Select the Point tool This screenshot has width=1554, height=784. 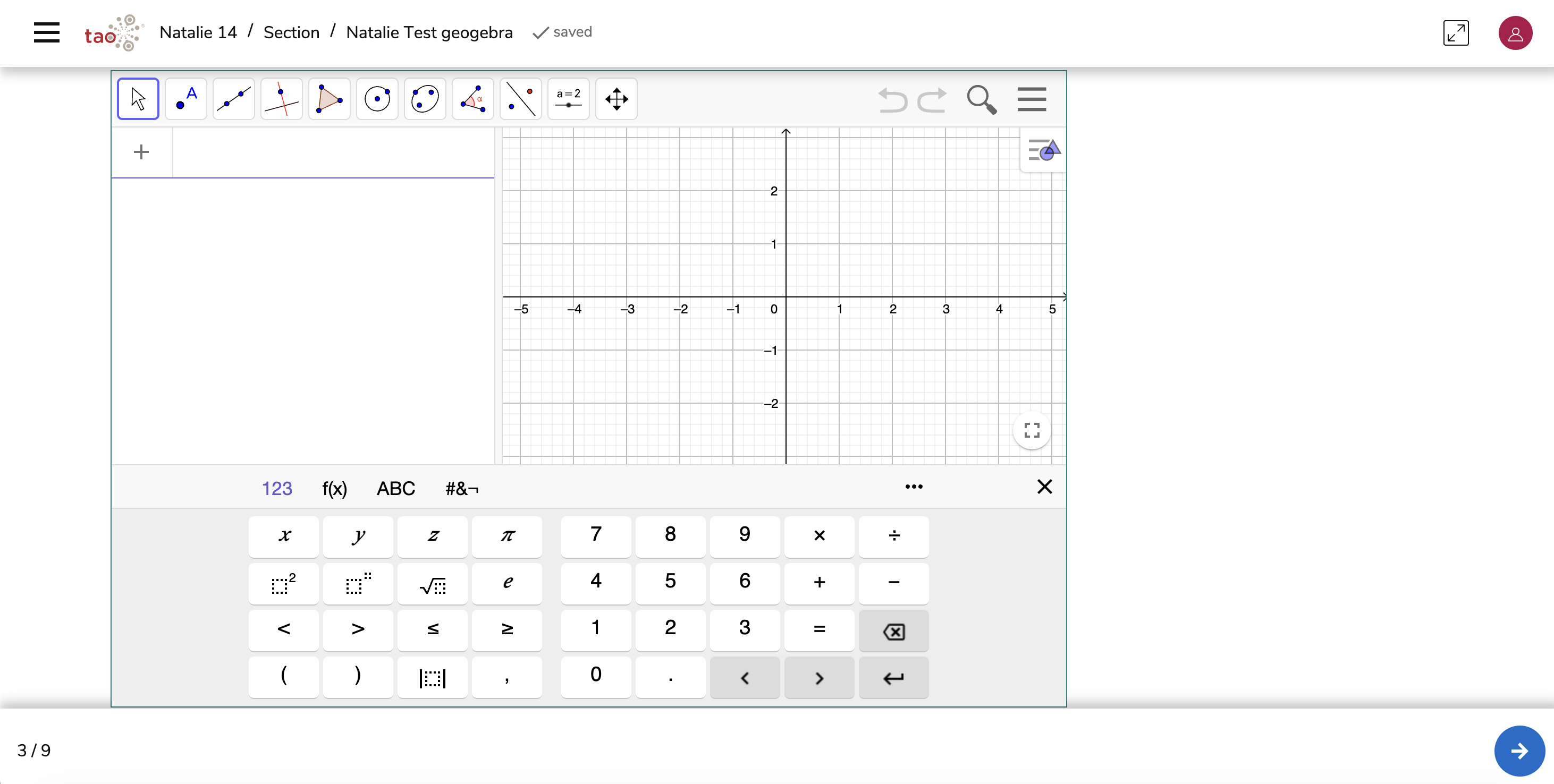pyautogui.click(x=185, y=98)
